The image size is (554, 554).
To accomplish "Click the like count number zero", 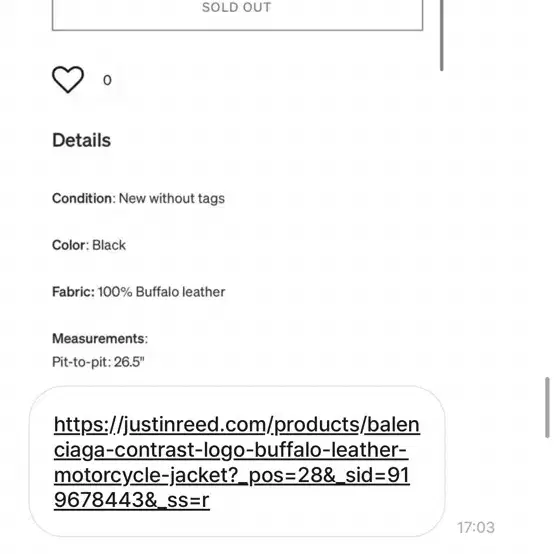I will [x=107, y=80].
